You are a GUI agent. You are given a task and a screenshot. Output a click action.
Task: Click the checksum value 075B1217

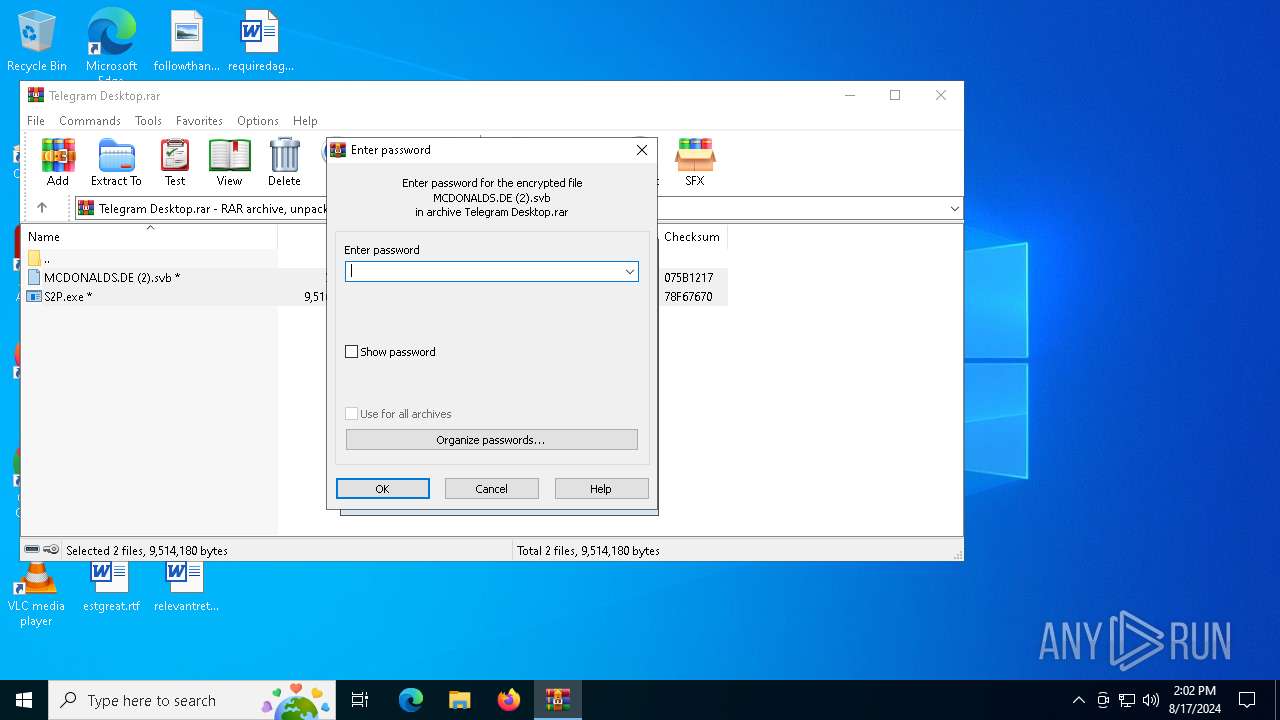(x=689, y=277)
